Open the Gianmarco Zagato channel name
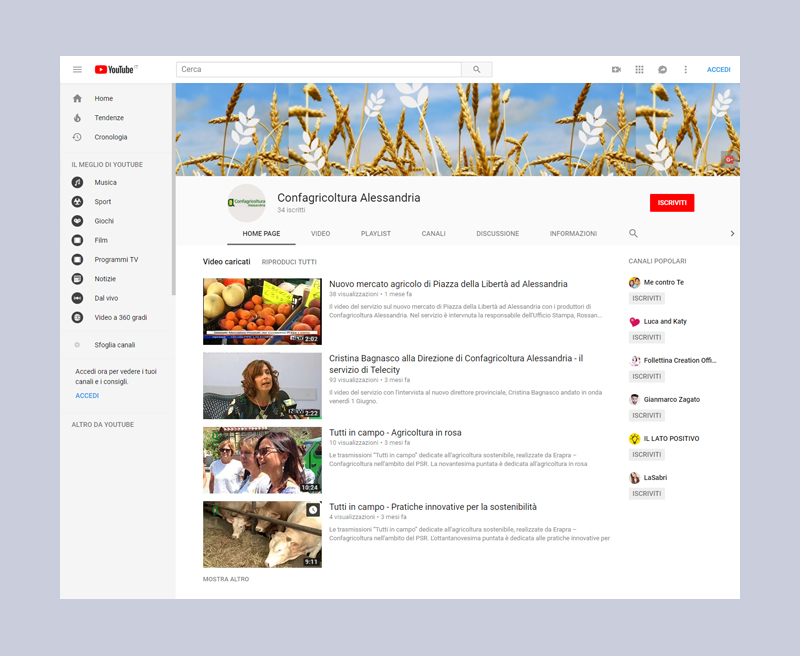This screenshot has width=800, height=656. coord(671,399)
